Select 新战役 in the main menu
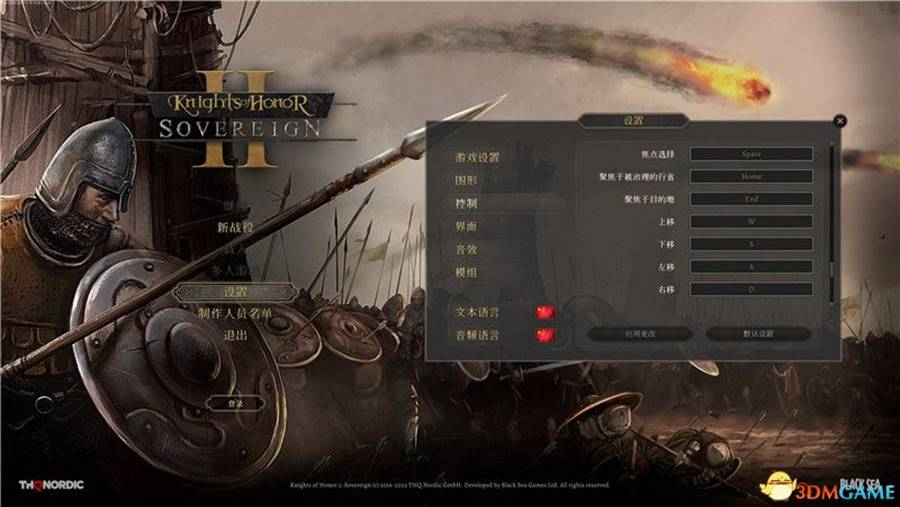This screenshot has height=507, width=900. 235,227
